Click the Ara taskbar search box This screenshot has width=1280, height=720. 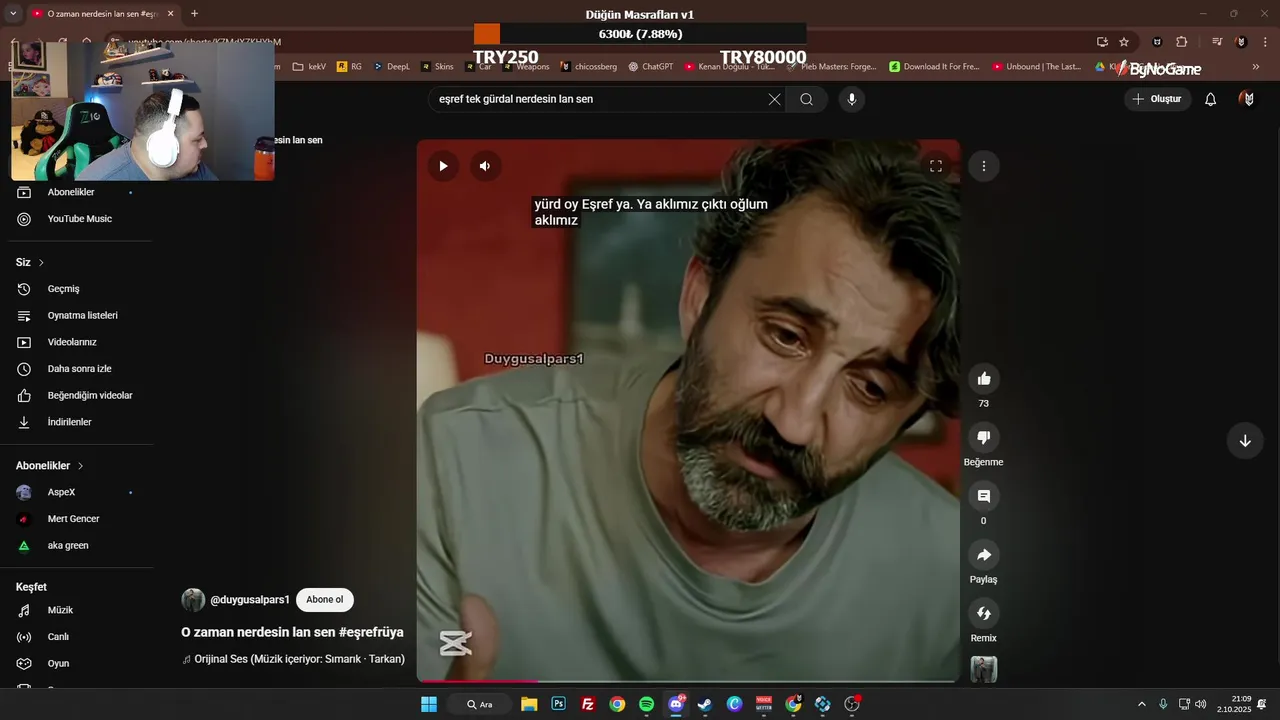[481, 704]
